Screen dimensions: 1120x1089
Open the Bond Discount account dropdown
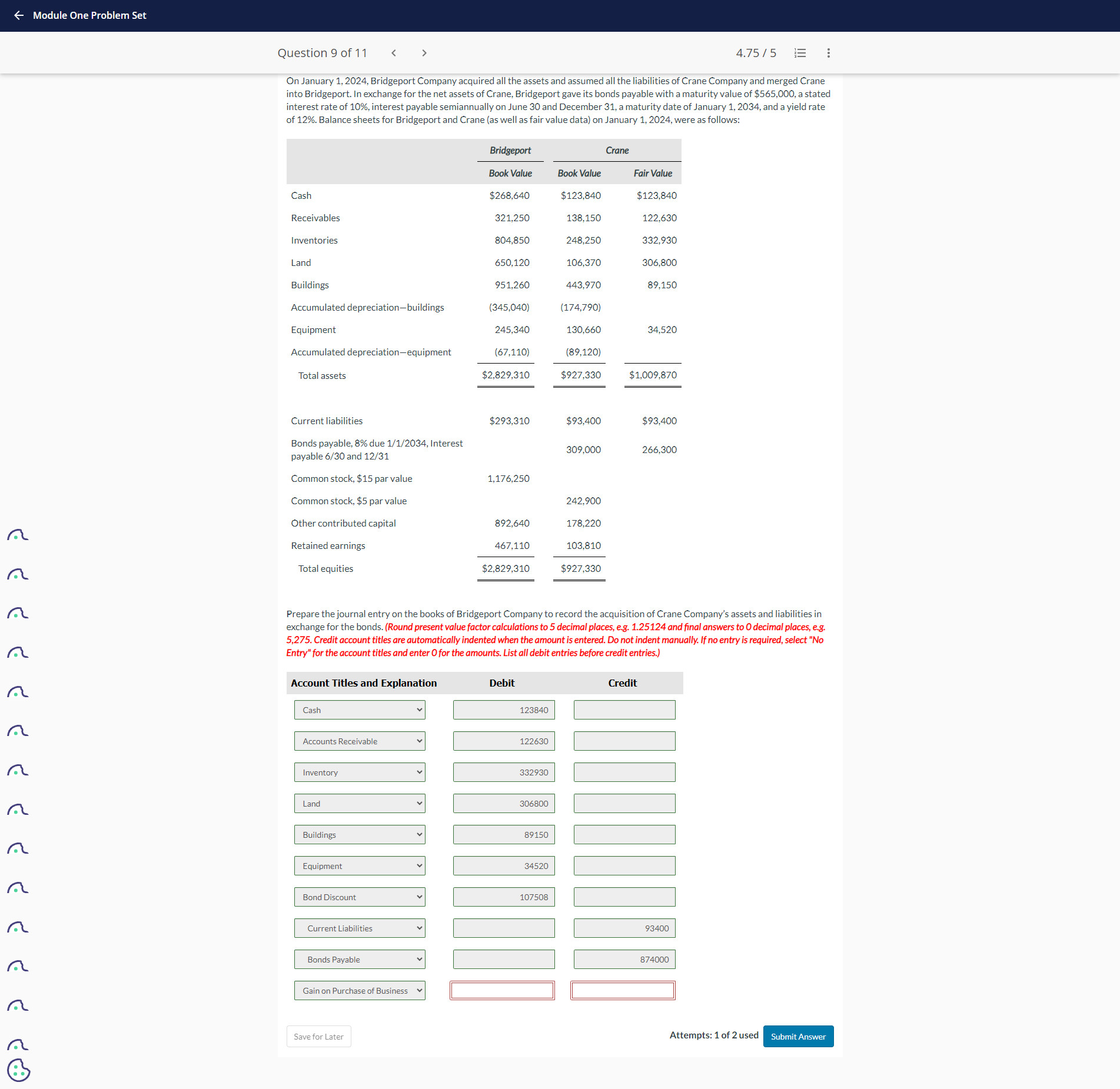pyautogui.click(x=360, y=897)
